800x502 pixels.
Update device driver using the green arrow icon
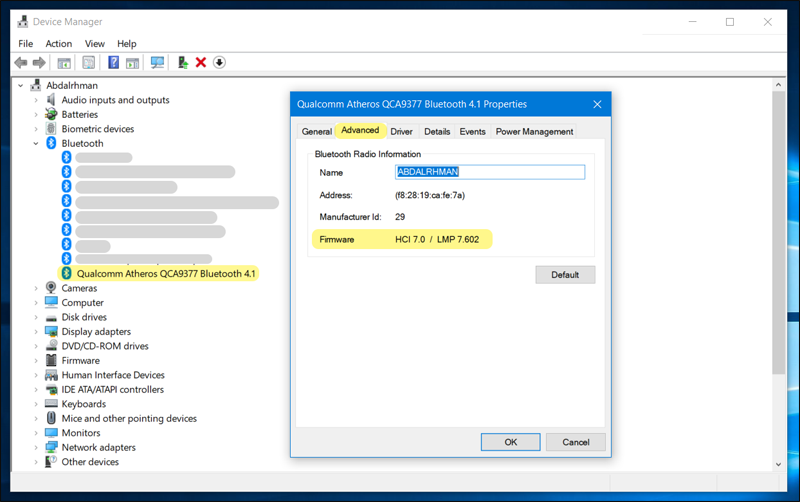(x=183, y=62)
